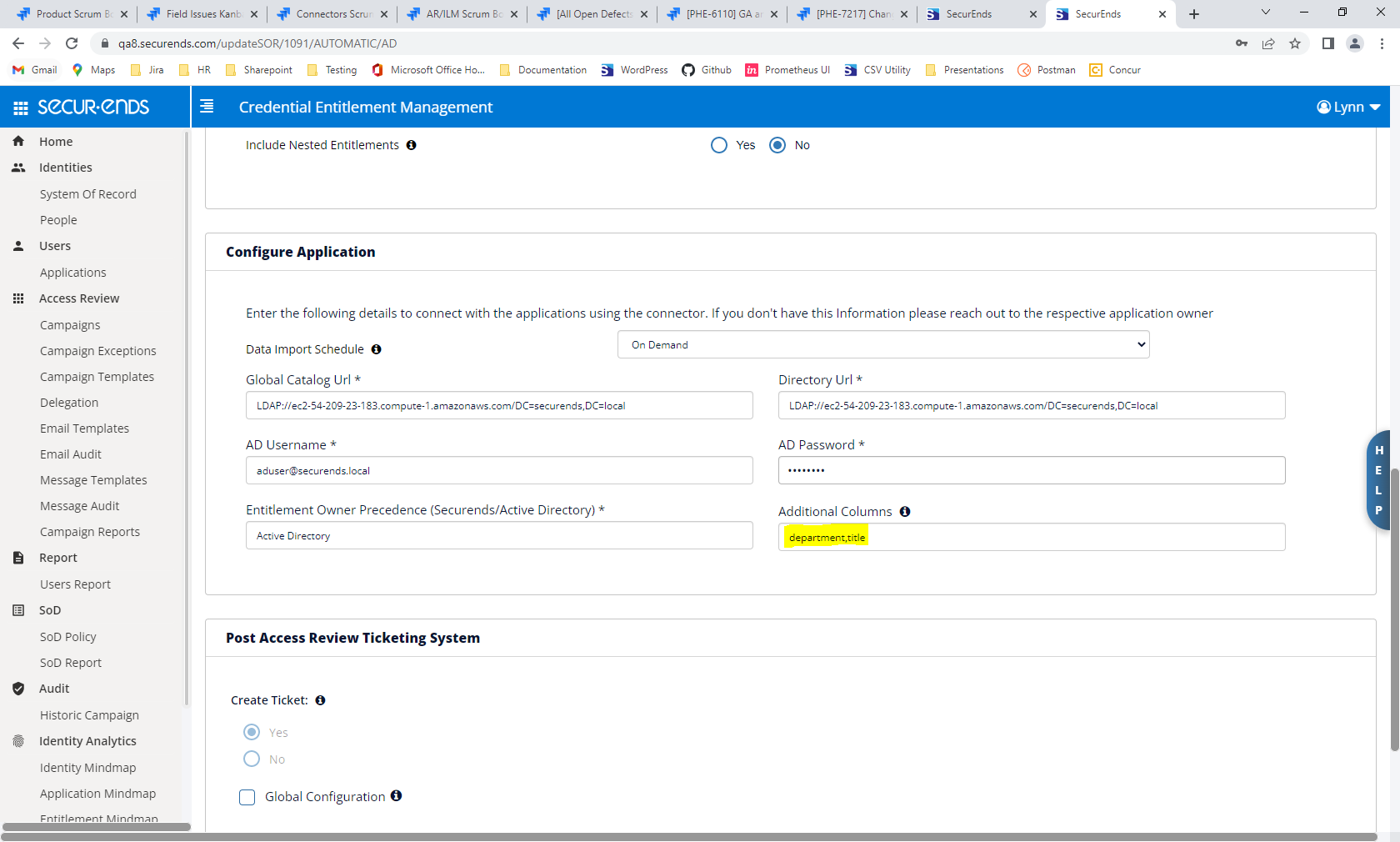Expand the Lynn user account menu

1347,107
